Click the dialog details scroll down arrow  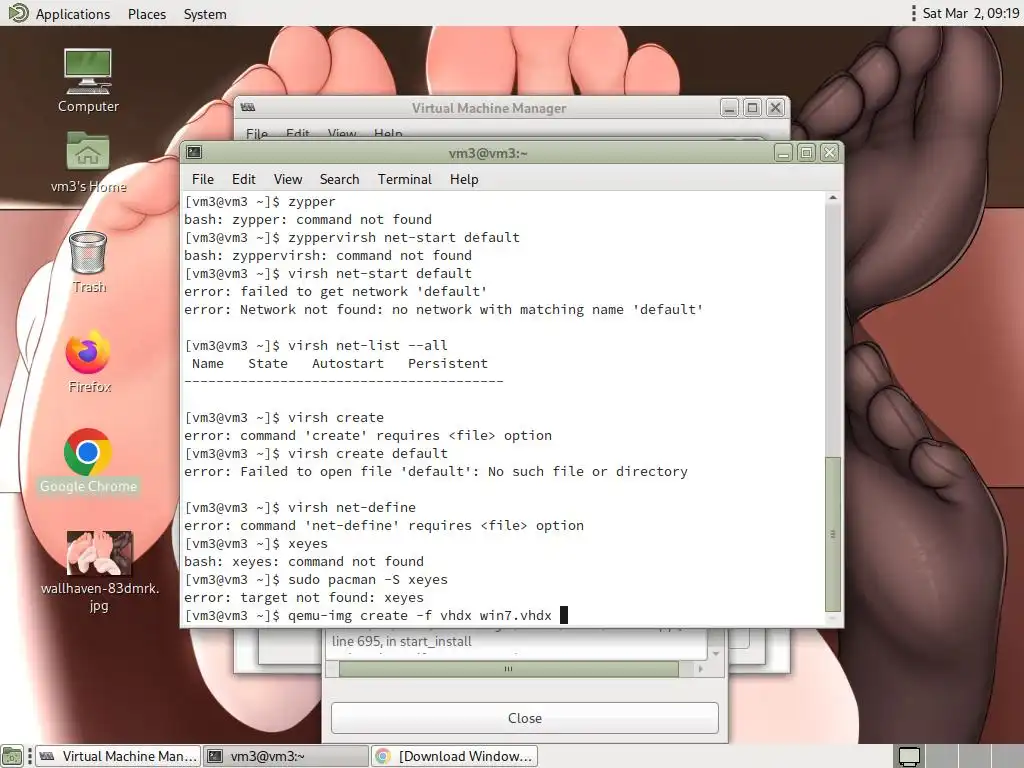[716, 653]
